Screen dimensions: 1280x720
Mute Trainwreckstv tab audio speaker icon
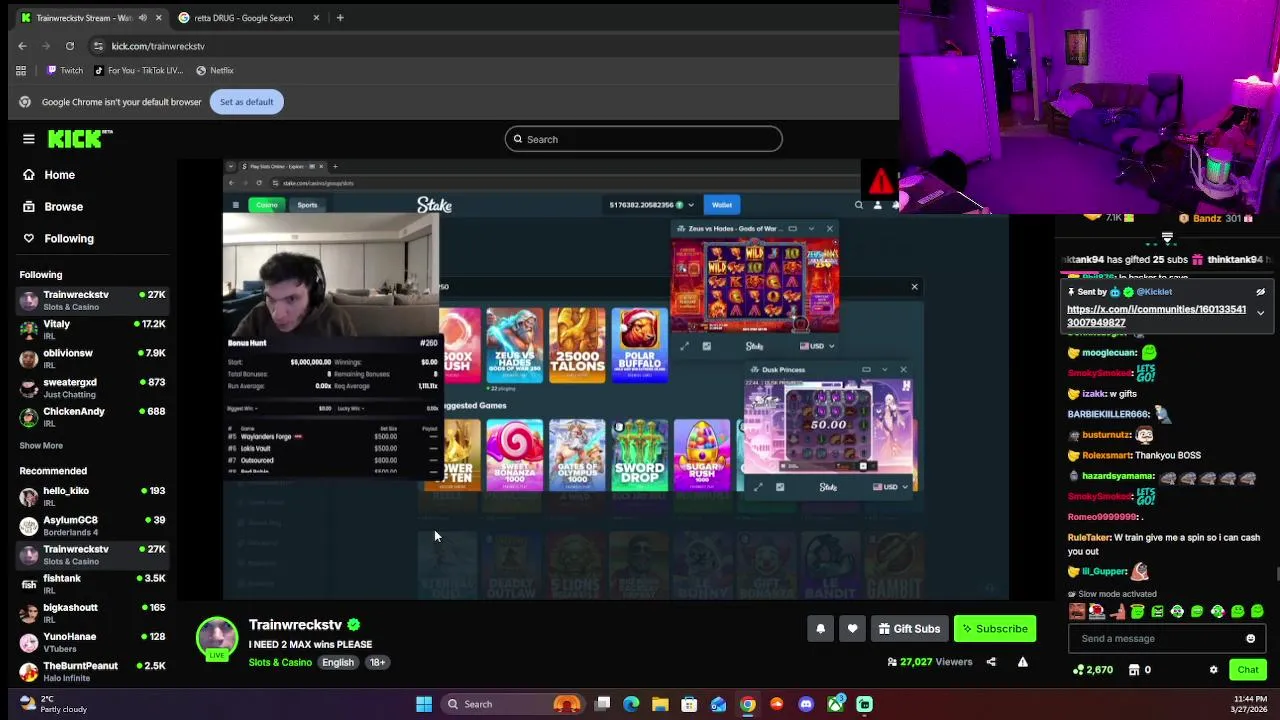click(x=142, y=18)
